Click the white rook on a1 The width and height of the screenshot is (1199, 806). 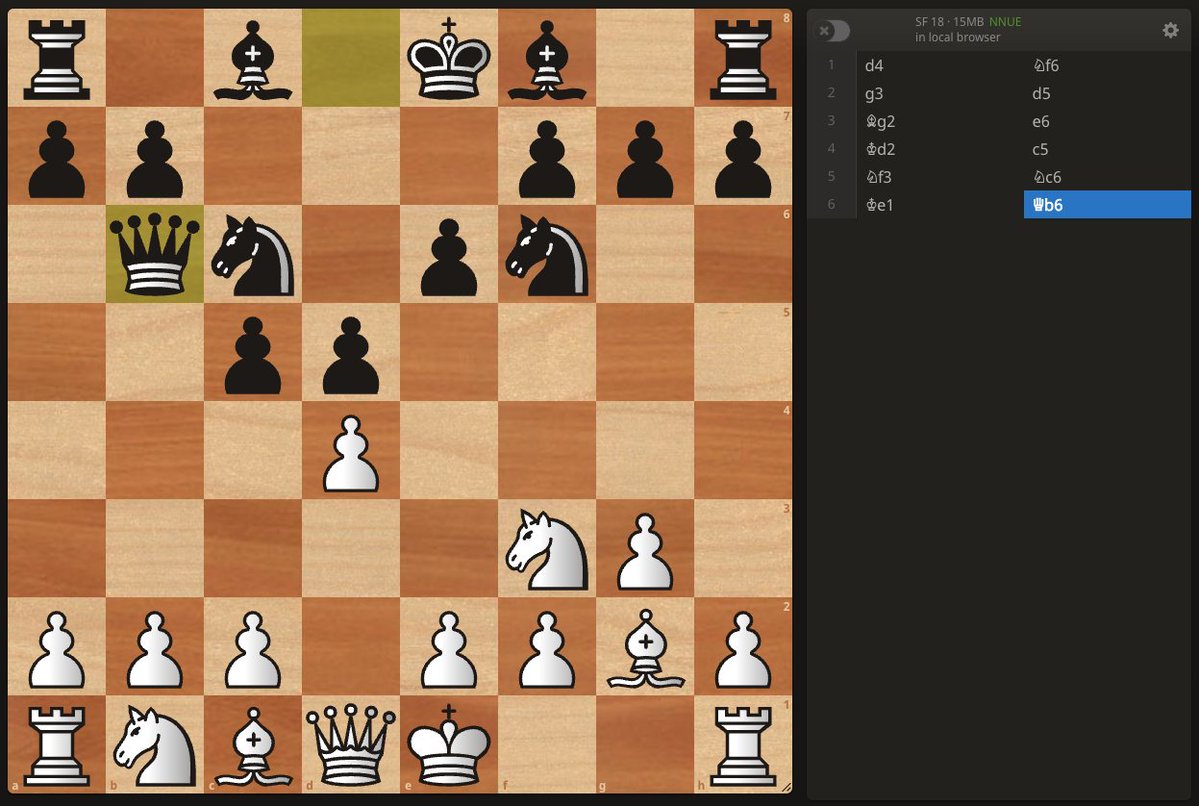(x=57, y=744)
